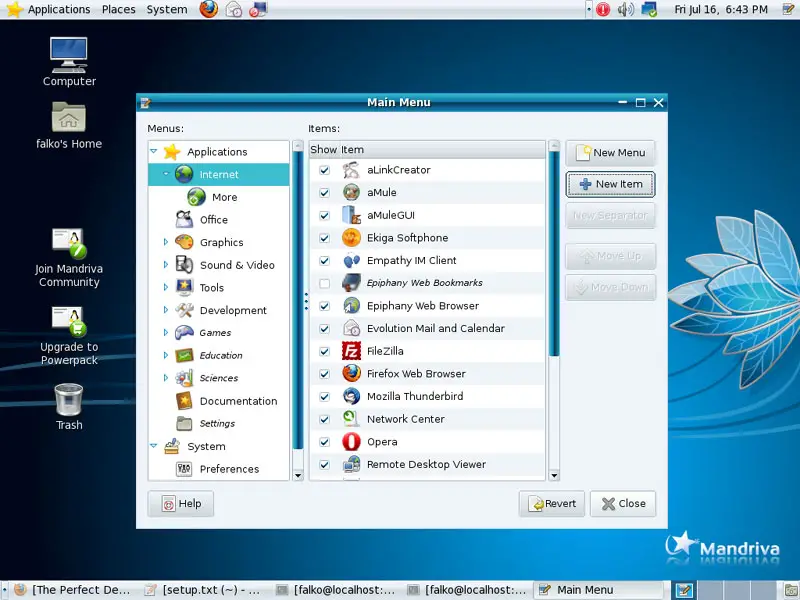Click the Games controller icon in Menus tree
The height and width of the screenshot is (600, 800).
point(184,333)
